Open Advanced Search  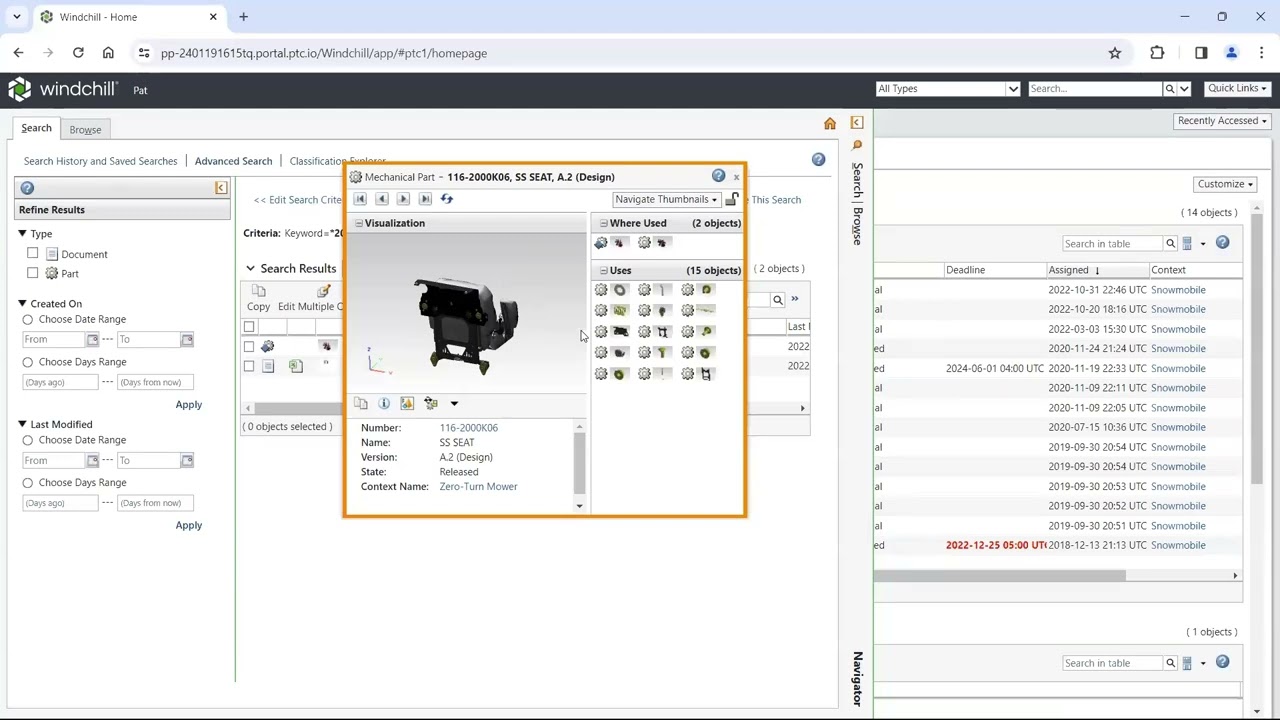[233, 161]
